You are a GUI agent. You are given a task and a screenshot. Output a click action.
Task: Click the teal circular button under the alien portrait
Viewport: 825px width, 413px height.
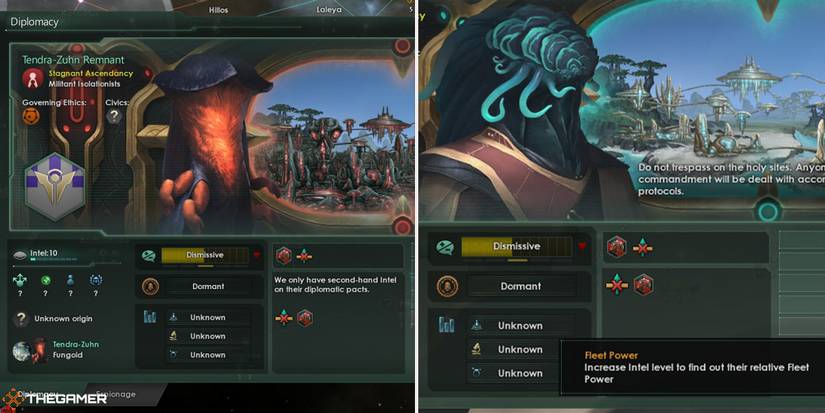(768, 211)
